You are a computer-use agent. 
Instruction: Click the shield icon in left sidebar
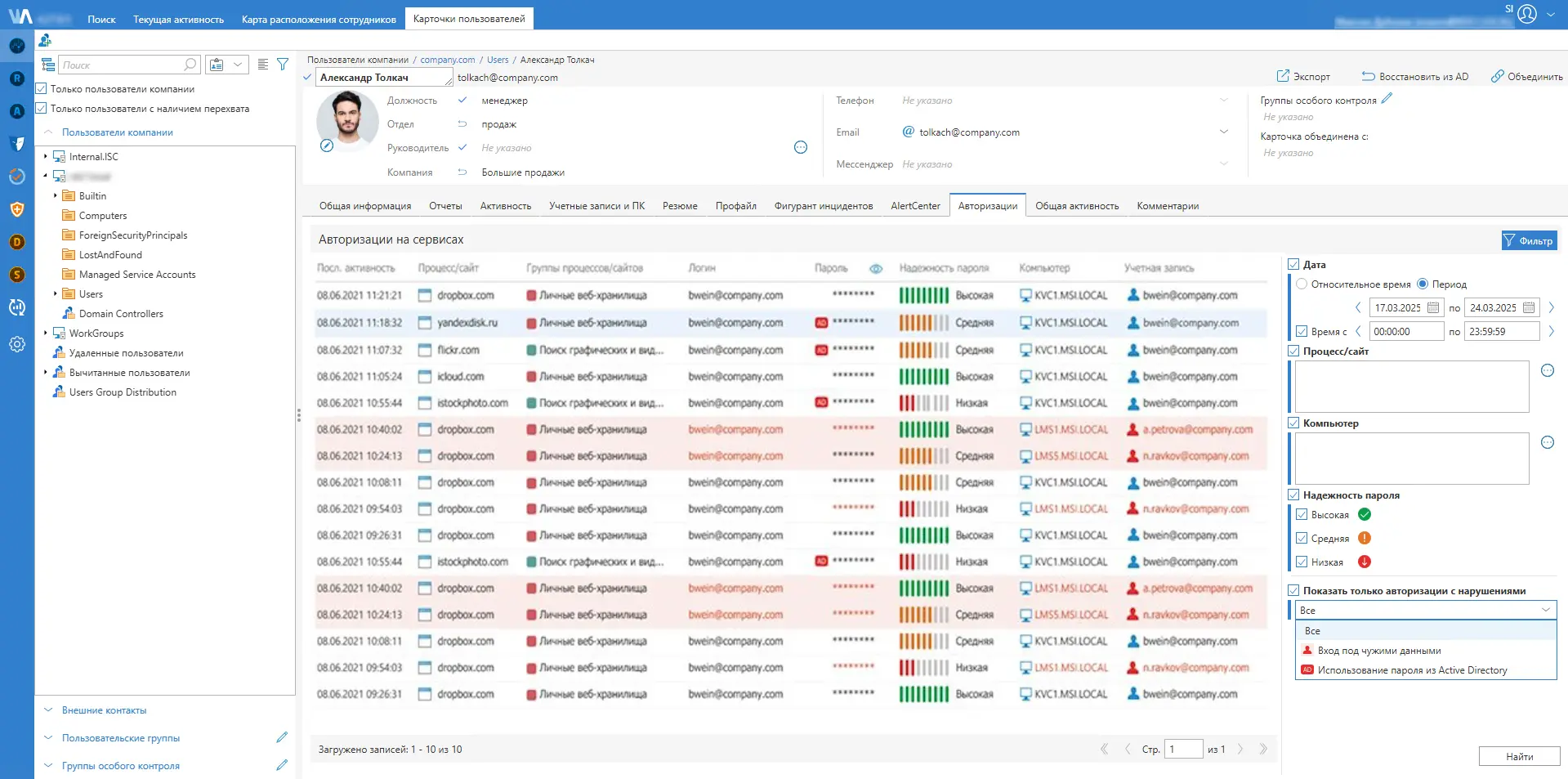click(17, 209)
